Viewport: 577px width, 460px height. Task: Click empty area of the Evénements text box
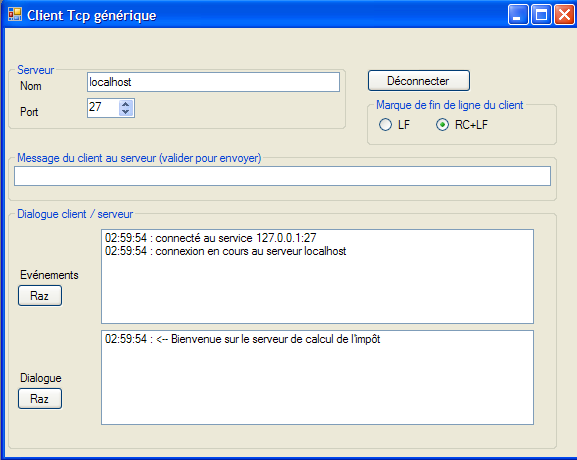(317, 291)
